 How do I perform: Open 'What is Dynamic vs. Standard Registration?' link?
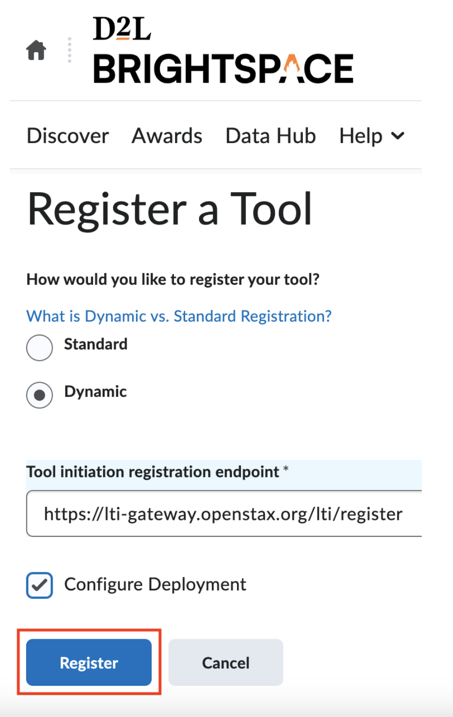tap(179, 316)
